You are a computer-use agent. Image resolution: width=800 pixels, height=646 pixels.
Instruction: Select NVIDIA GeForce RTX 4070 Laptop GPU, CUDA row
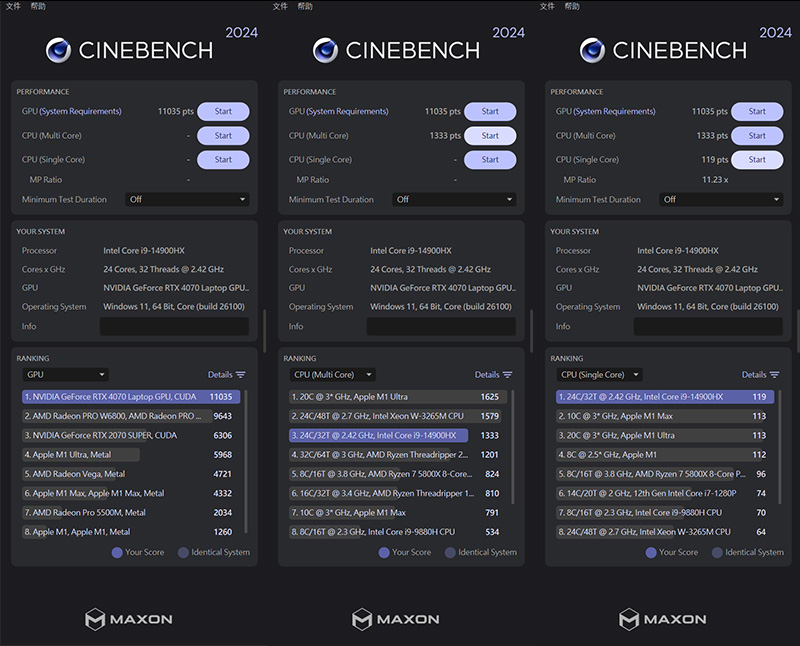(x=131, y=397)
